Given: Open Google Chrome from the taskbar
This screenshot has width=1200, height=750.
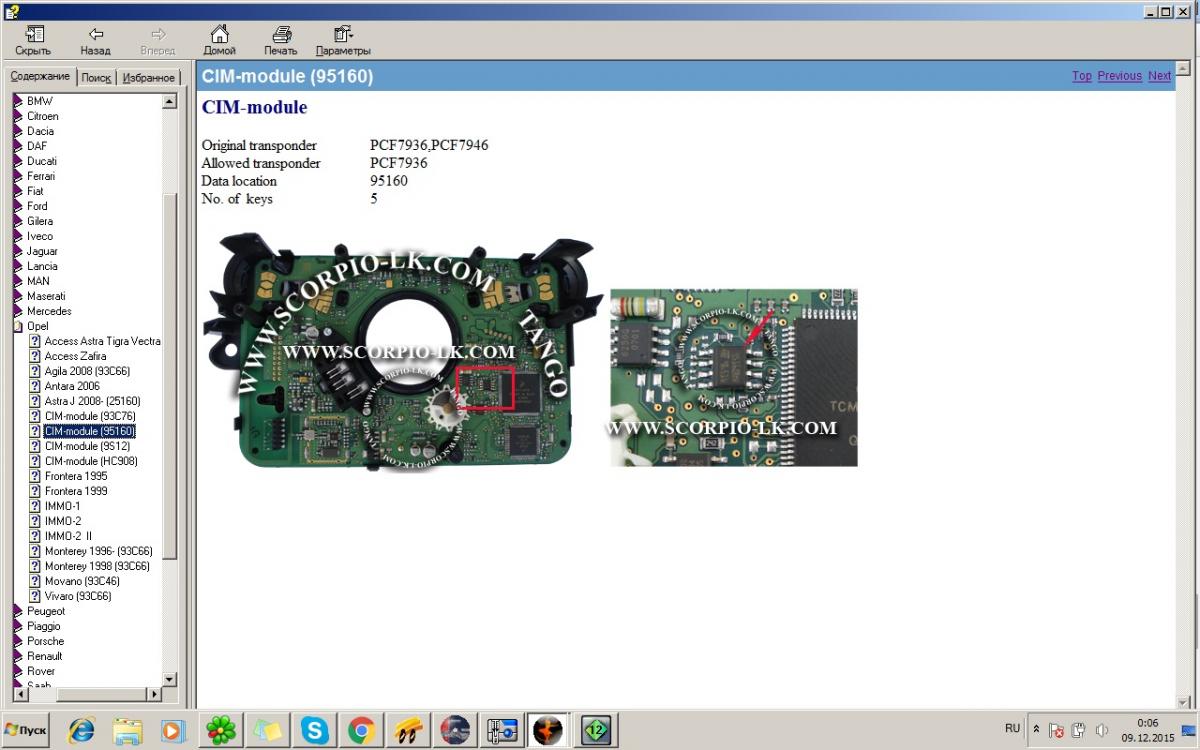Looking at the screenshot, I should (x=362, y=730).
